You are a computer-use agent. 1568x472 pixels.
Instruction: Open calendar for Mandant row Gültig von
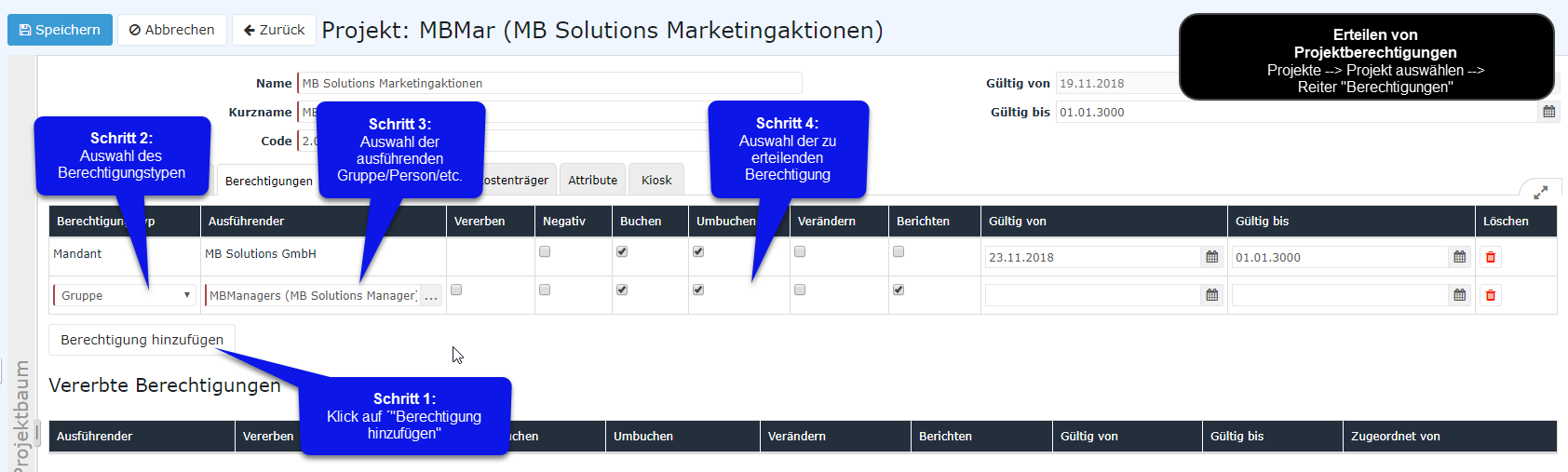coord(1211,257)
